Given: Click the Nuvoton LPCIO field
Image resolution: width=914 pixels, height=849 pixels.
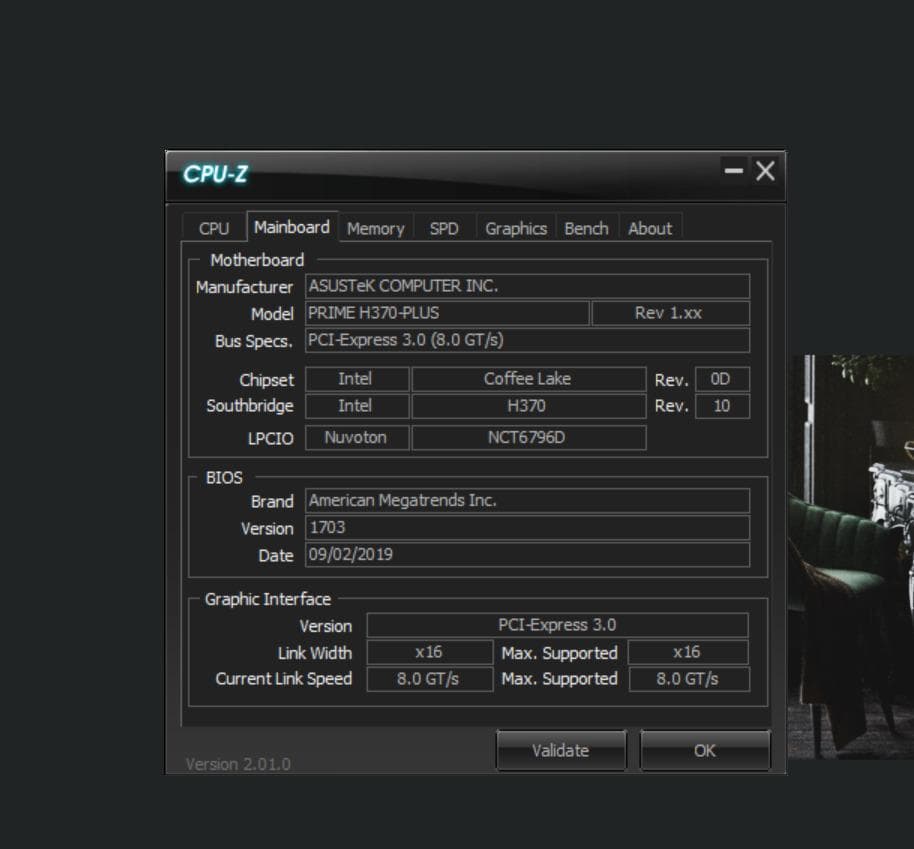Looking at the screenshot, I should tap(357, 437).
